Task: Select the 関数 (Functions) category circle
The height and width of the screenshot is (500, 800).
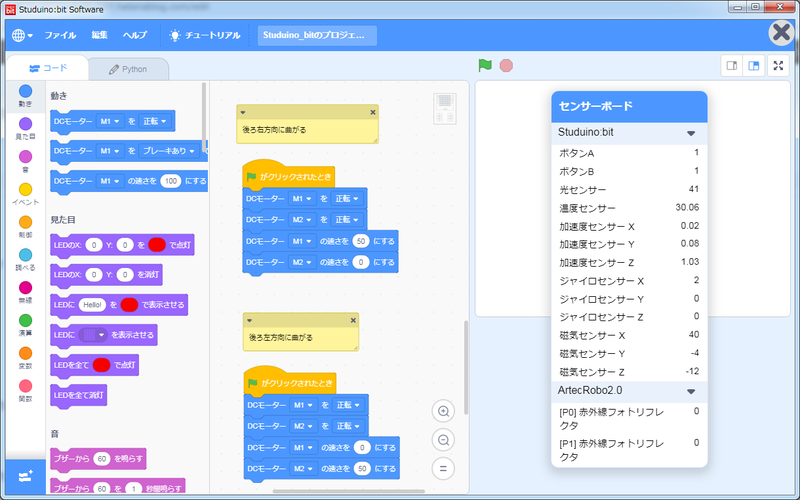Action: tap(25, 386)
